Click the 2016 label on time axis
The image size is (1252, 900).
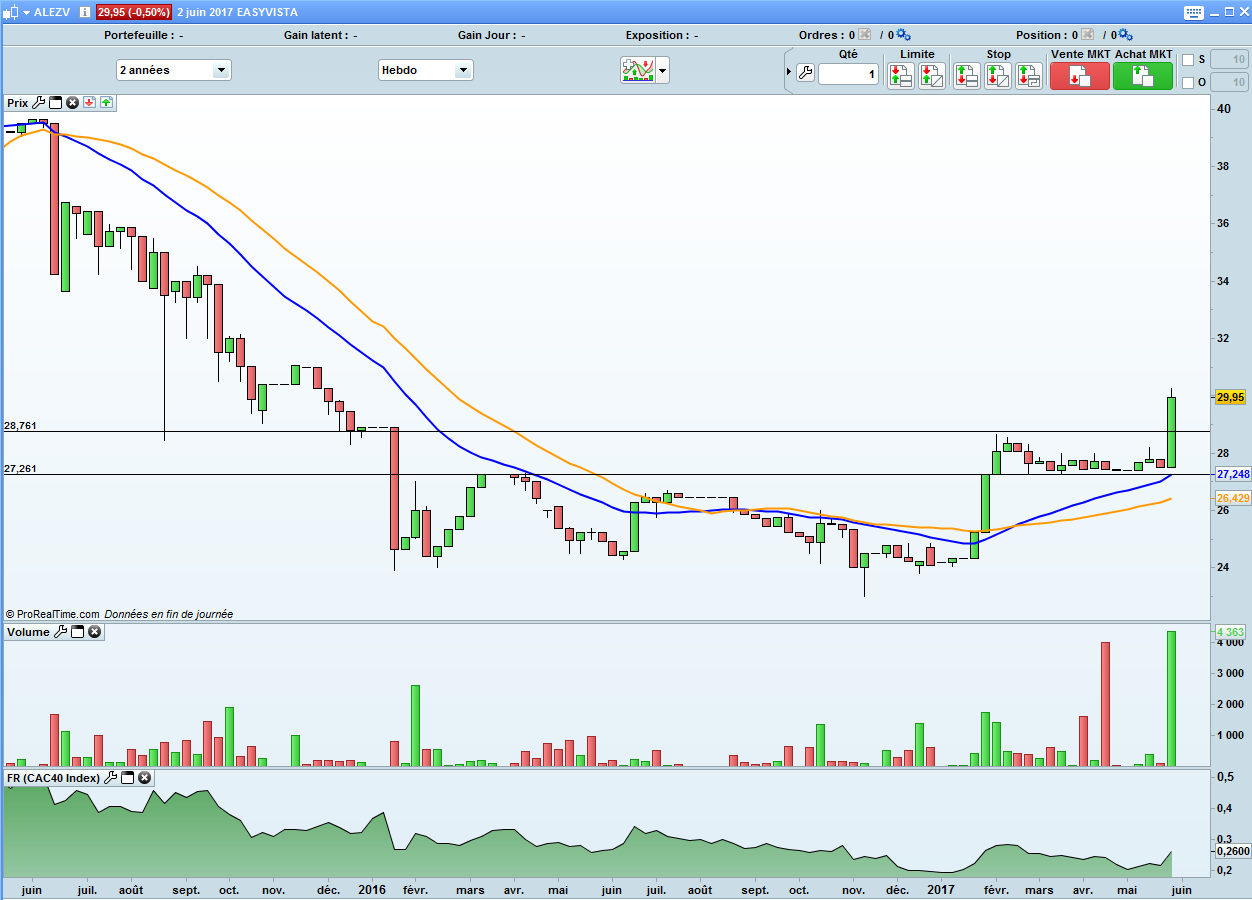(372, 889)
